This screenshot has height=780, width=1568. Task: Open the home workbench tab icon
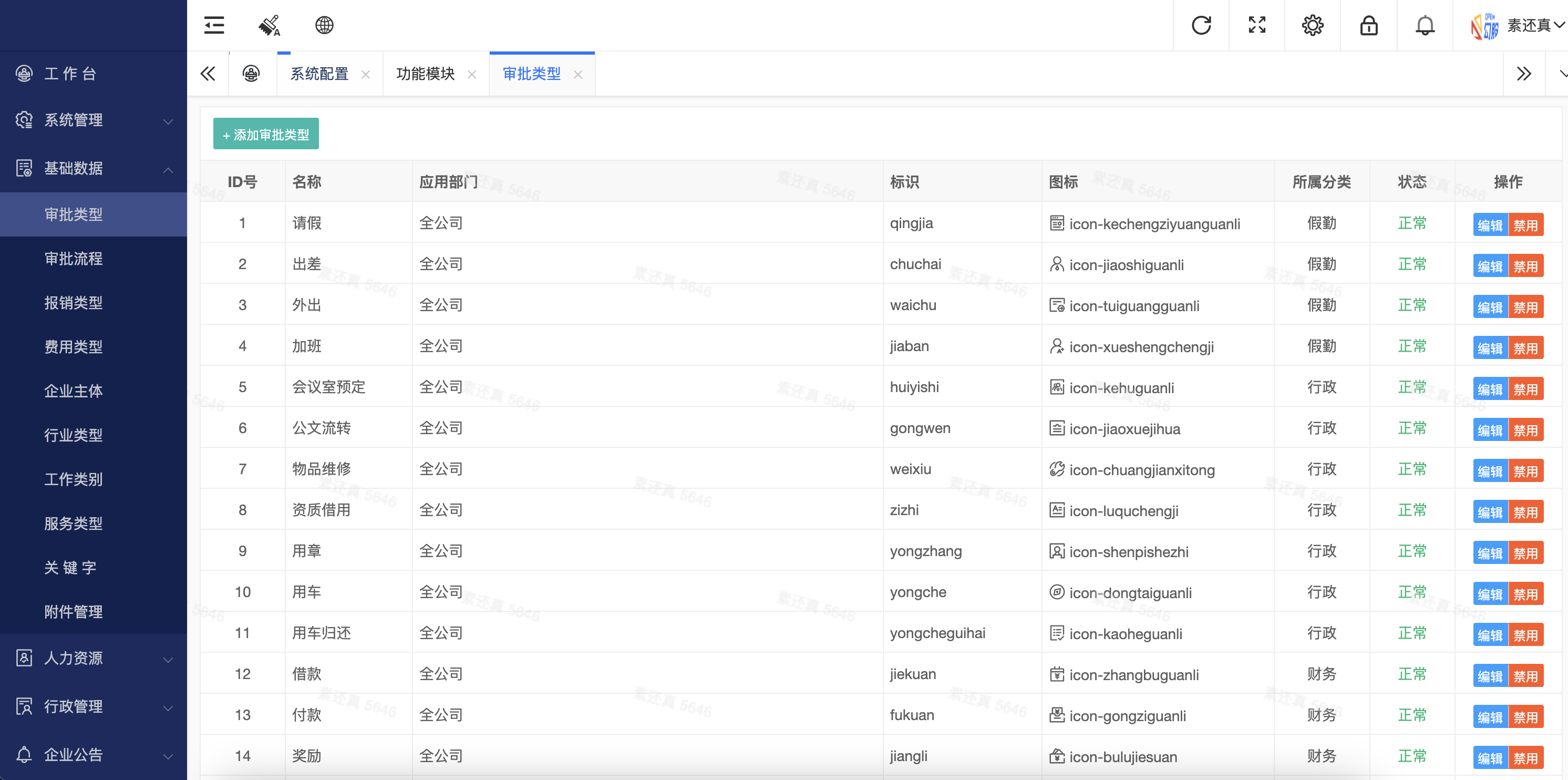tap(251, 74)
